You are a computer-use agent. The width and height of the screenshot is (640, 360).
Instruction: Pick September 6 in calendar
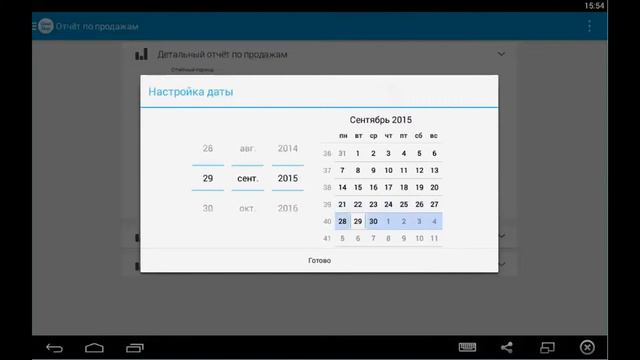434,153
